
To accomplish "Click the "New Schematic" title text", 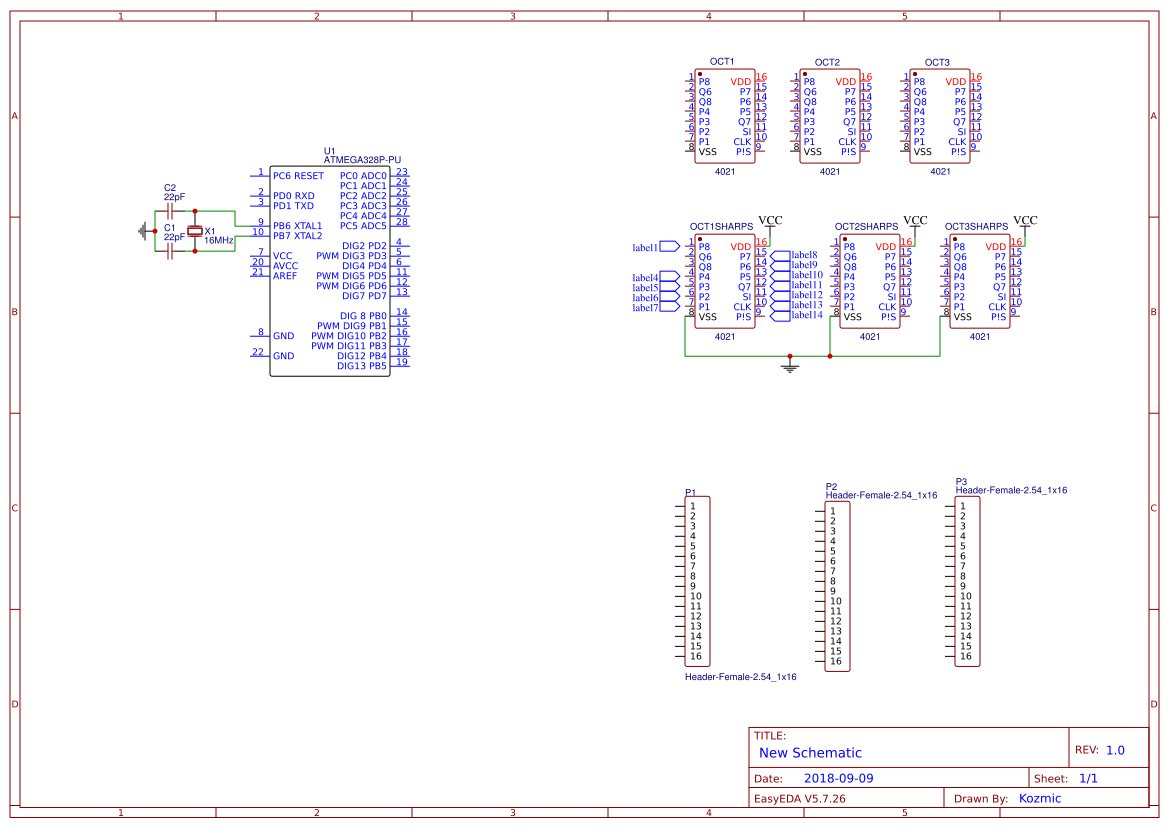I will click(x=810, y=753).
